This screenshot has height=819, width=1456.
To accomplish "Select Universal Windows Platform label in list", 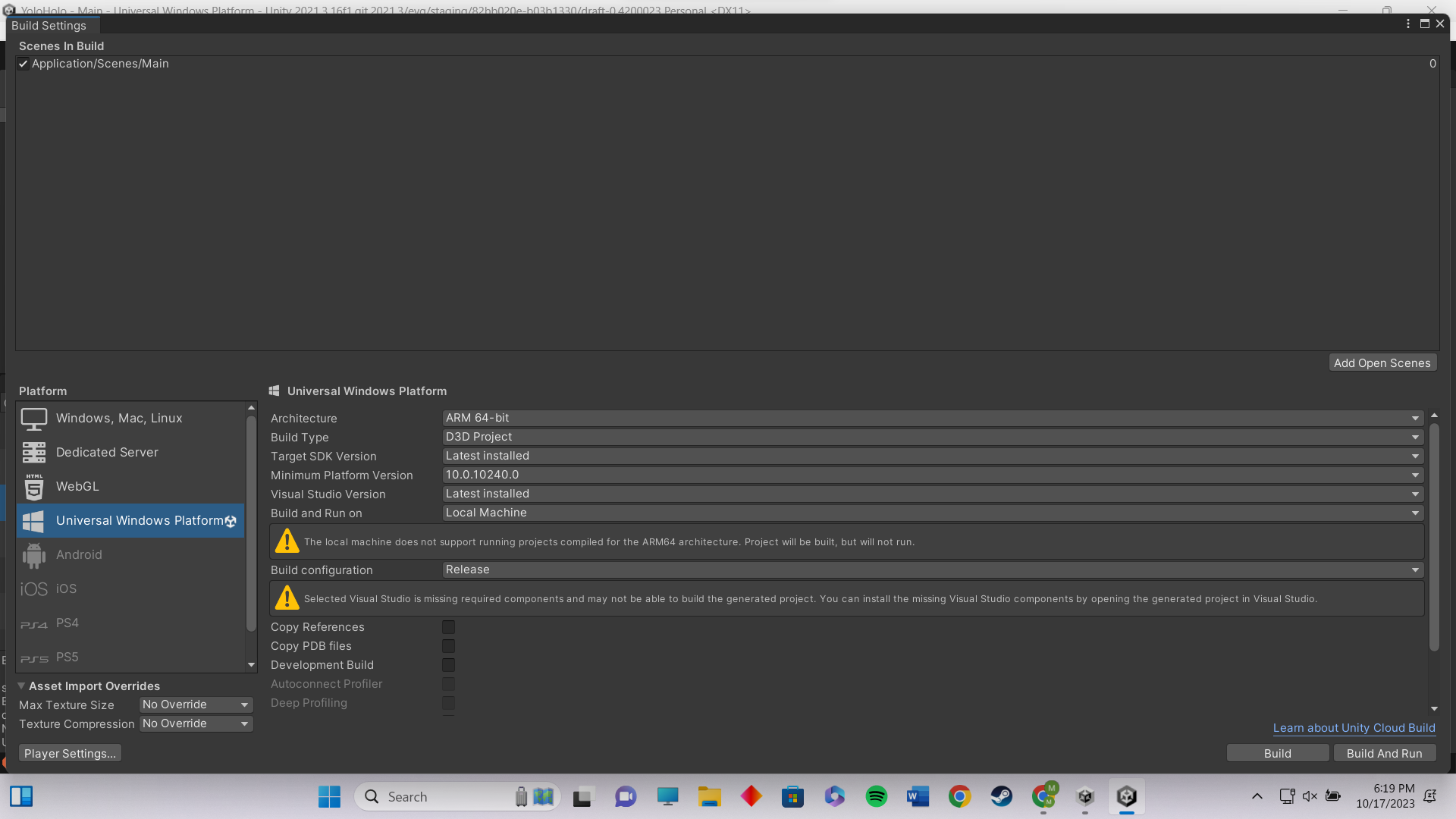I will [x=140, y=521].
